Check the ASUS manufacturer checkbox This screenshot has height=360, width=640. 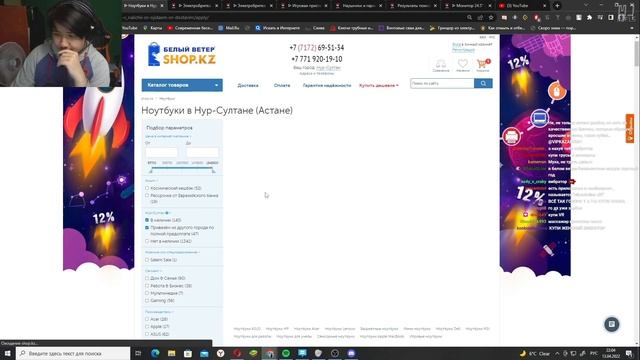coord(147,334)
